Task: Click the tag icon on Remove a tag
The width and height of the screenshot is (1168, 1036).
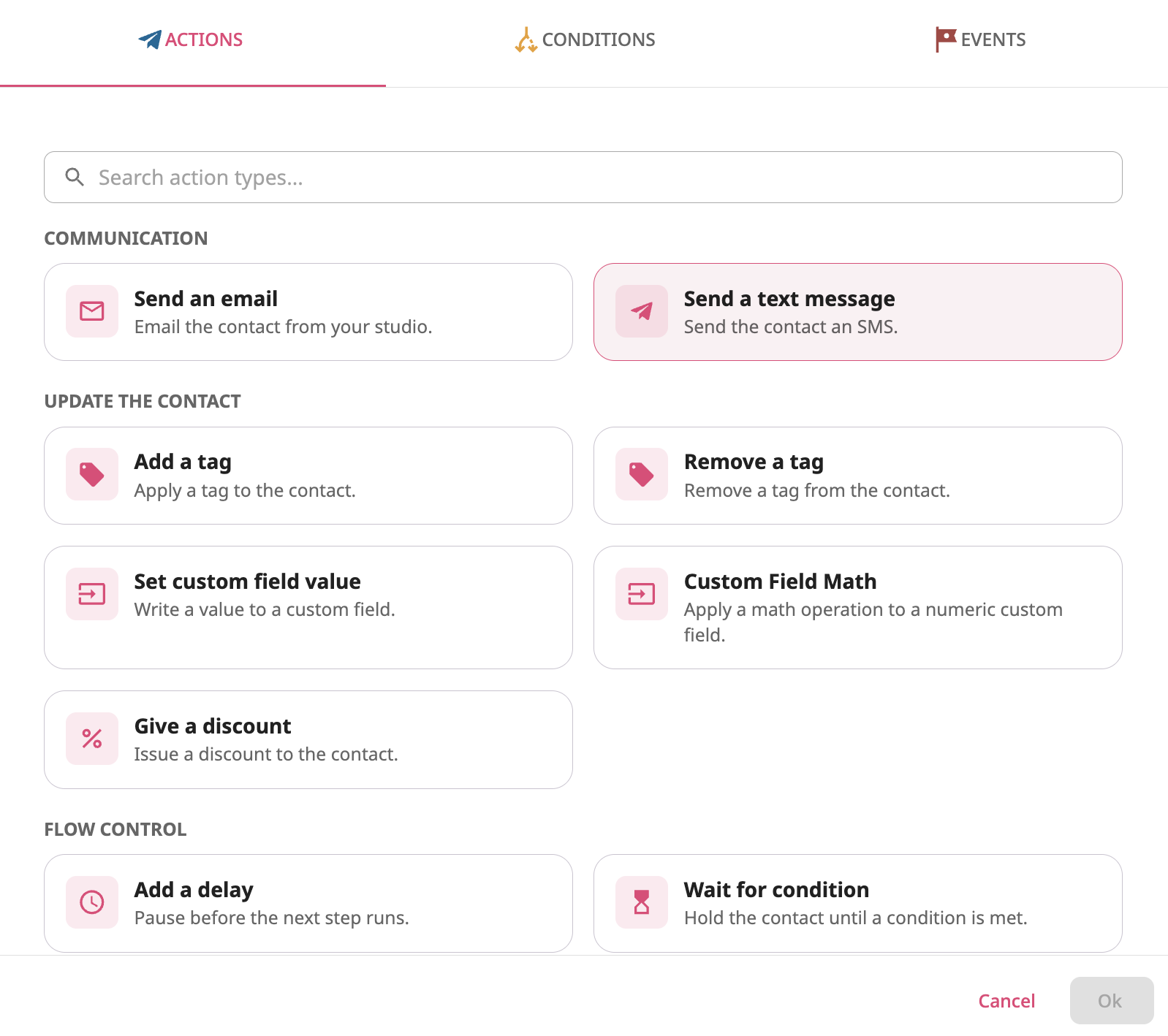Action: (x=642, y=474)
